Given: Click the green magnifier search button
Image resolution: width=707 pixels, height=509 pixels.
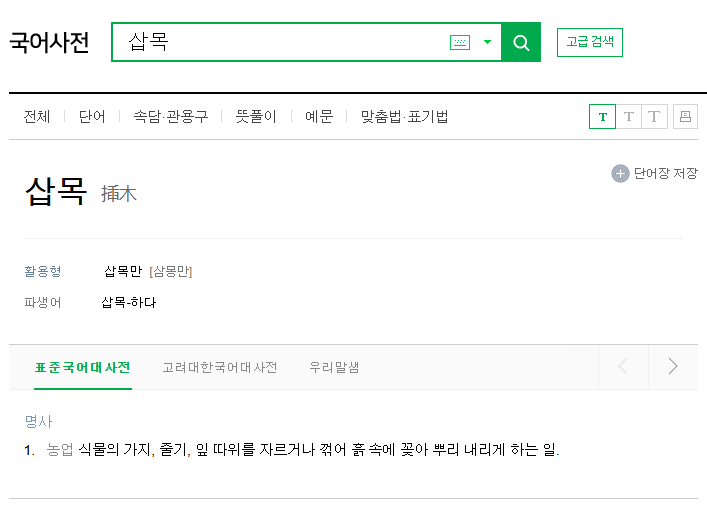Looking at the screenshot, I should (521, 42).
